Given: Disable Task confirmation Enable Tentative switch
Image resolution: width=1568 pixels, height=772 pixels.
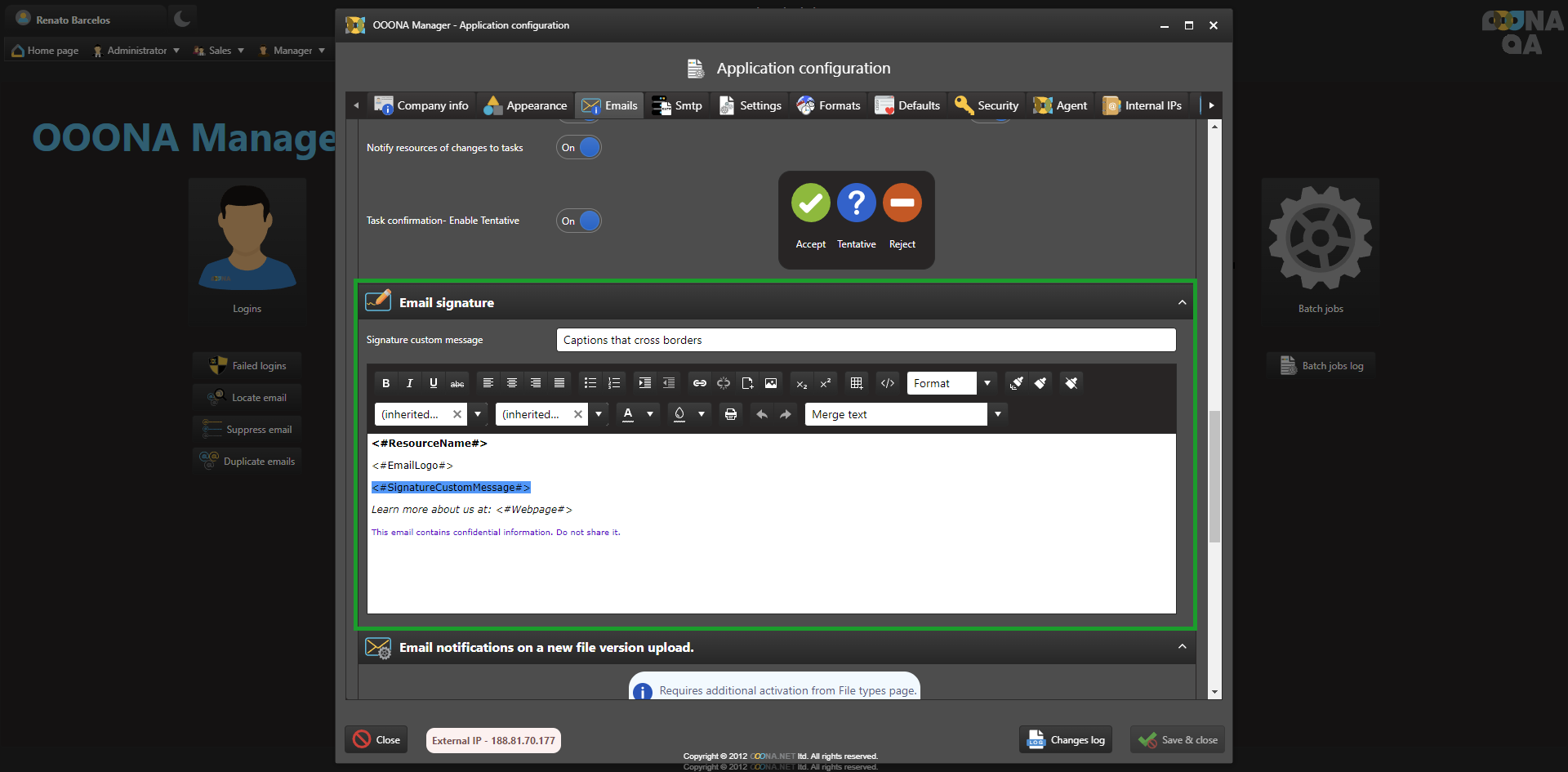Looking at the screenshot, I should coord(579,221).
